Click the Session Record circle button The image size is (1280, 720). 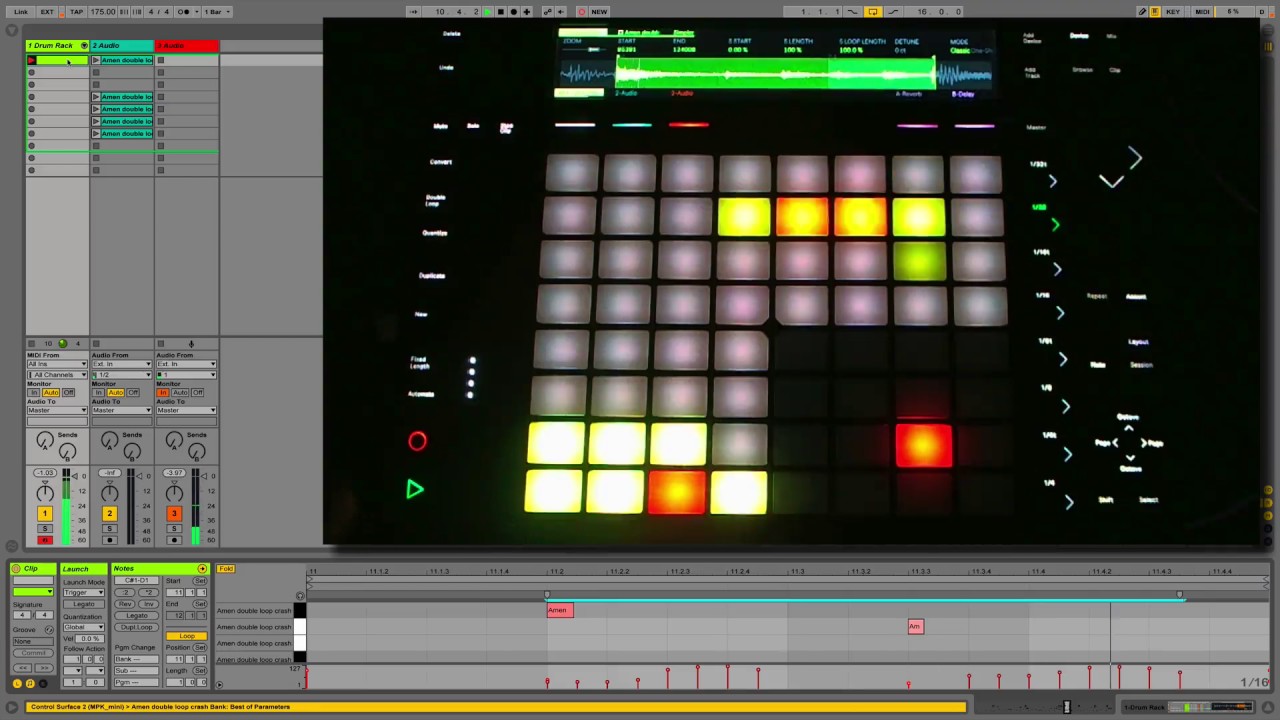581,12
